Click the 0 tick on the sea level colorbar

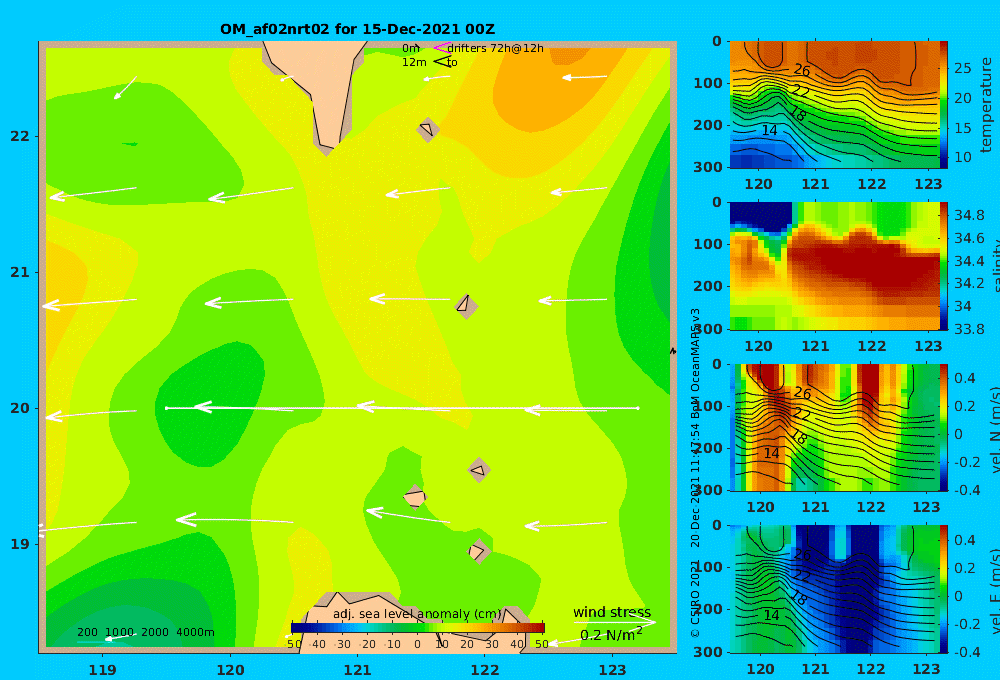click(x=417, y=644)
